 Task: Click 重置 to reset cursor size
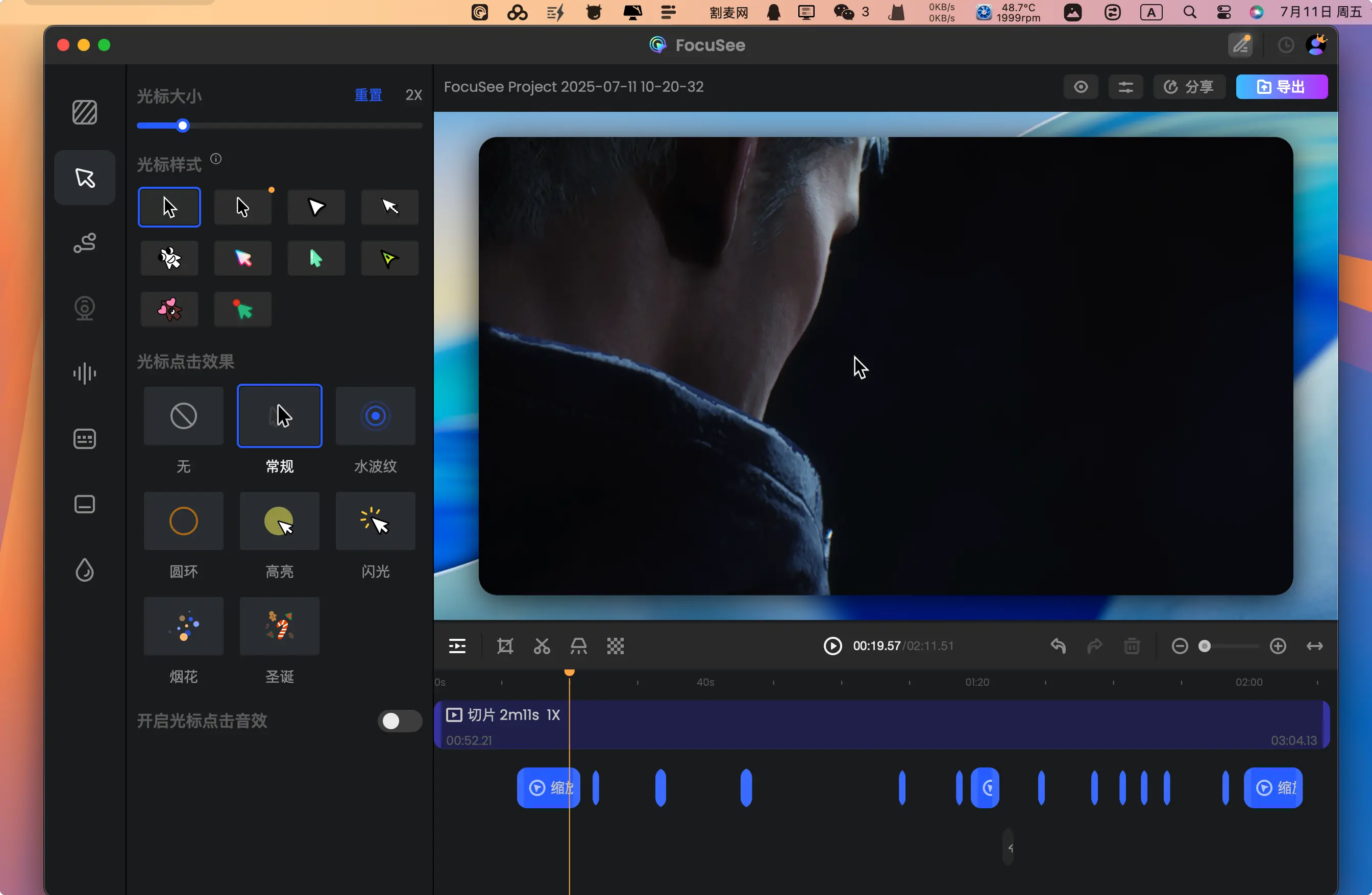(368, 95)
